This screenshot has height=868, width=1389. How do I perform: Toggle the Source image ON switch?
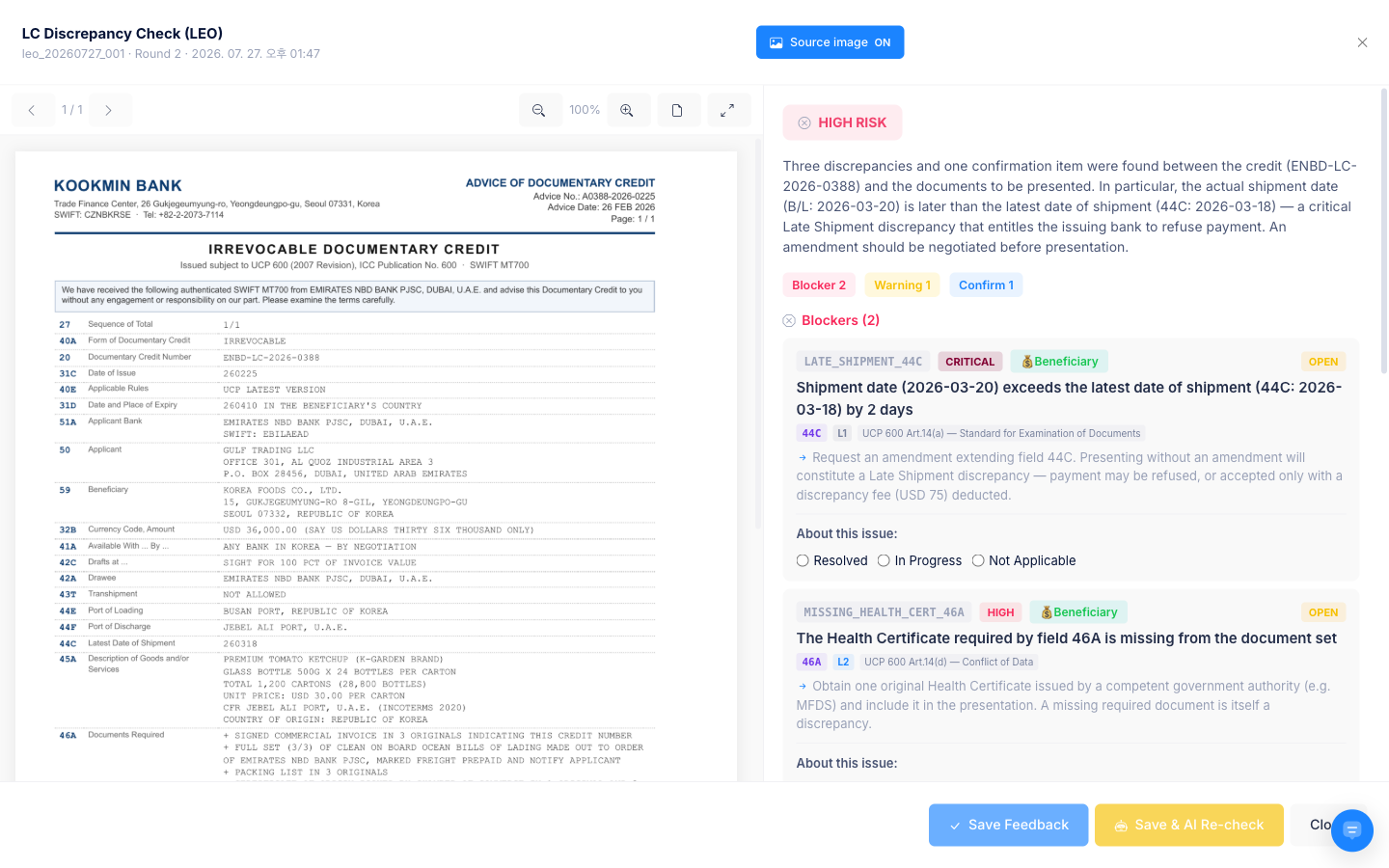(830, 42)
